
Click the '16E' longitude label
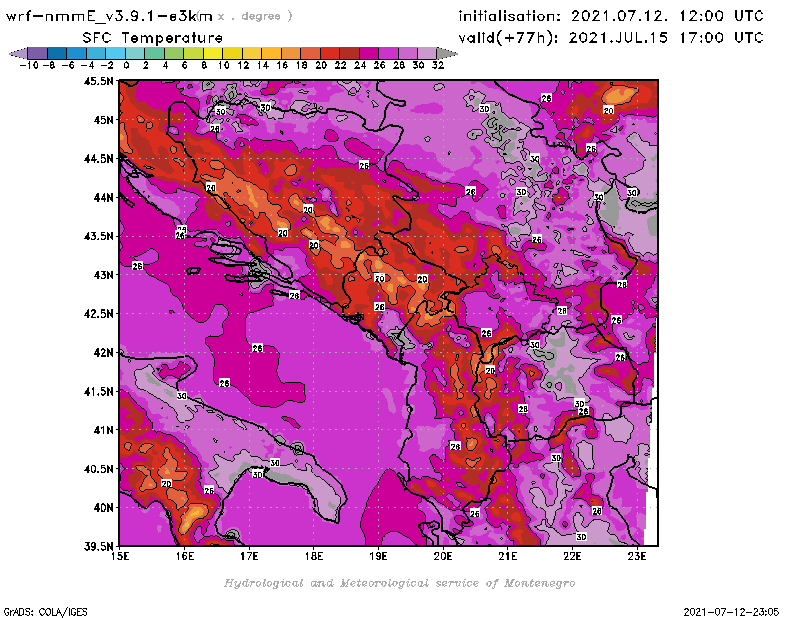click(x=185, y=556)
